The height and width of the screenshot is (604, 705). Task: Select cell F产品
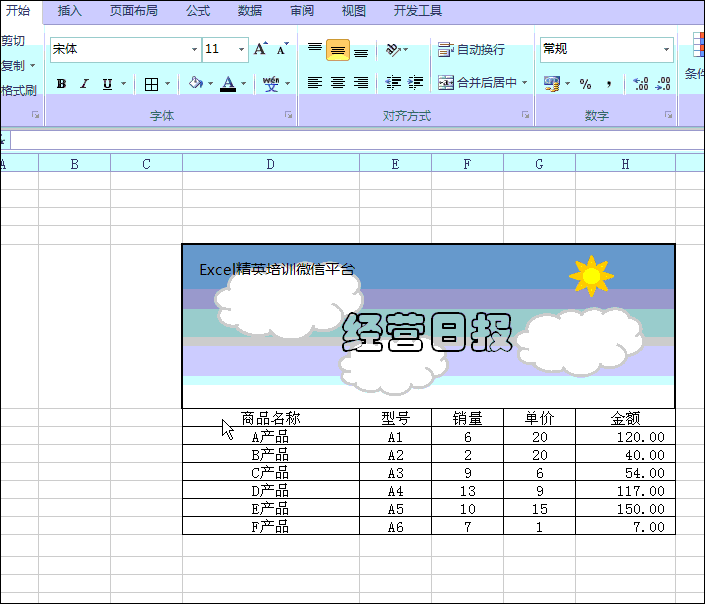(x=271, y=526)
